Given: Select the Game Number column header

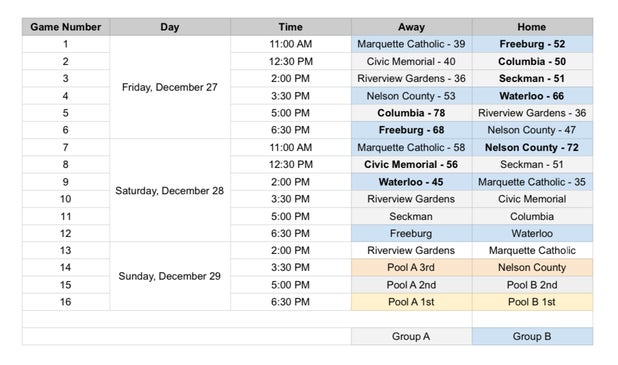Looking at the screenshot, I should coord(66,27).
